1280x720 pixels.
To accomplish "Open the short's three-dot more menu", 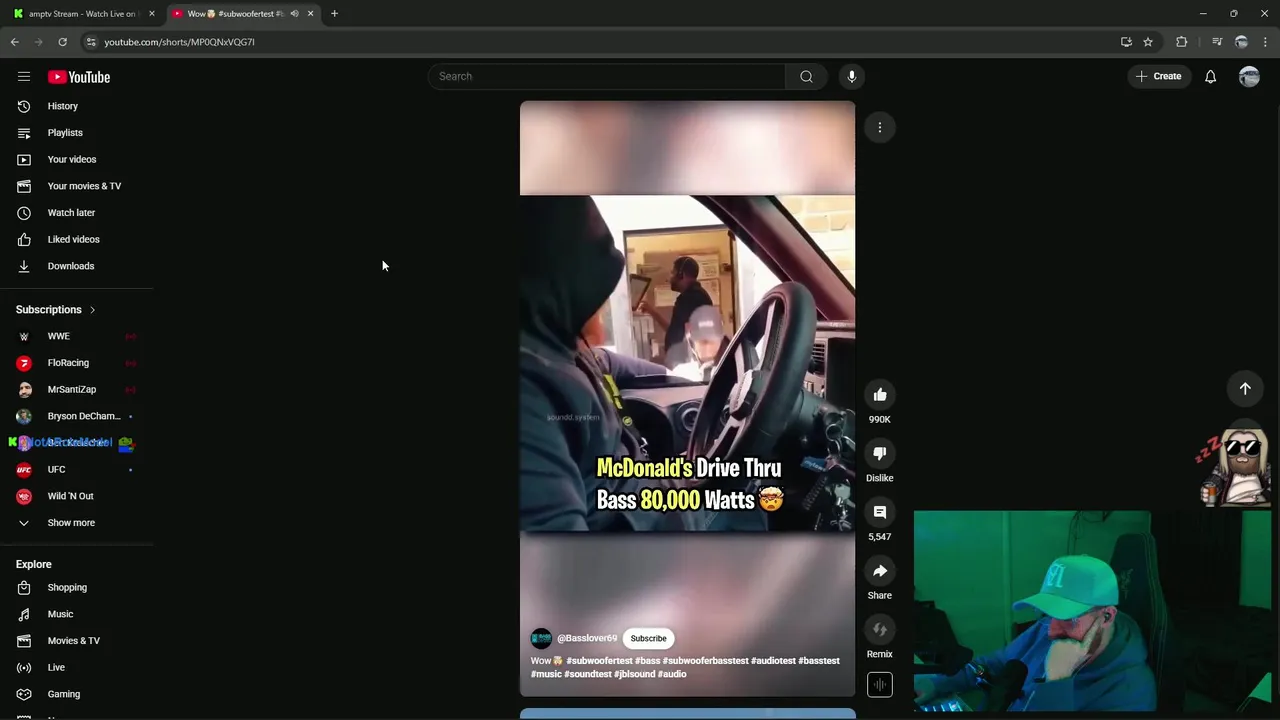I will [880, 127].
